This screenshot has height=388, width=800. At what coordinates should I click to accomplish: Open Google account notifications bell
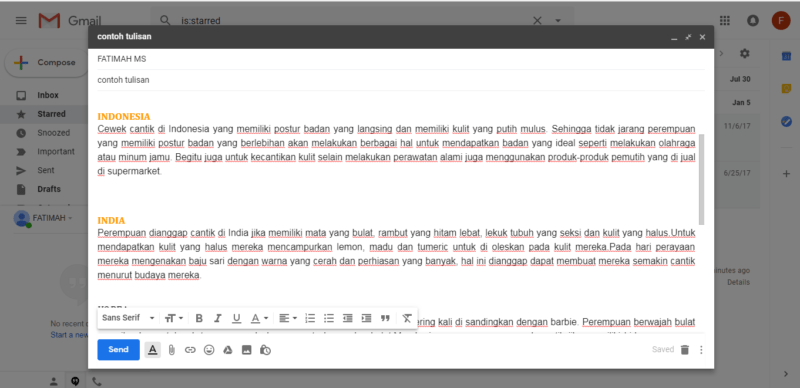click(753, 20)
